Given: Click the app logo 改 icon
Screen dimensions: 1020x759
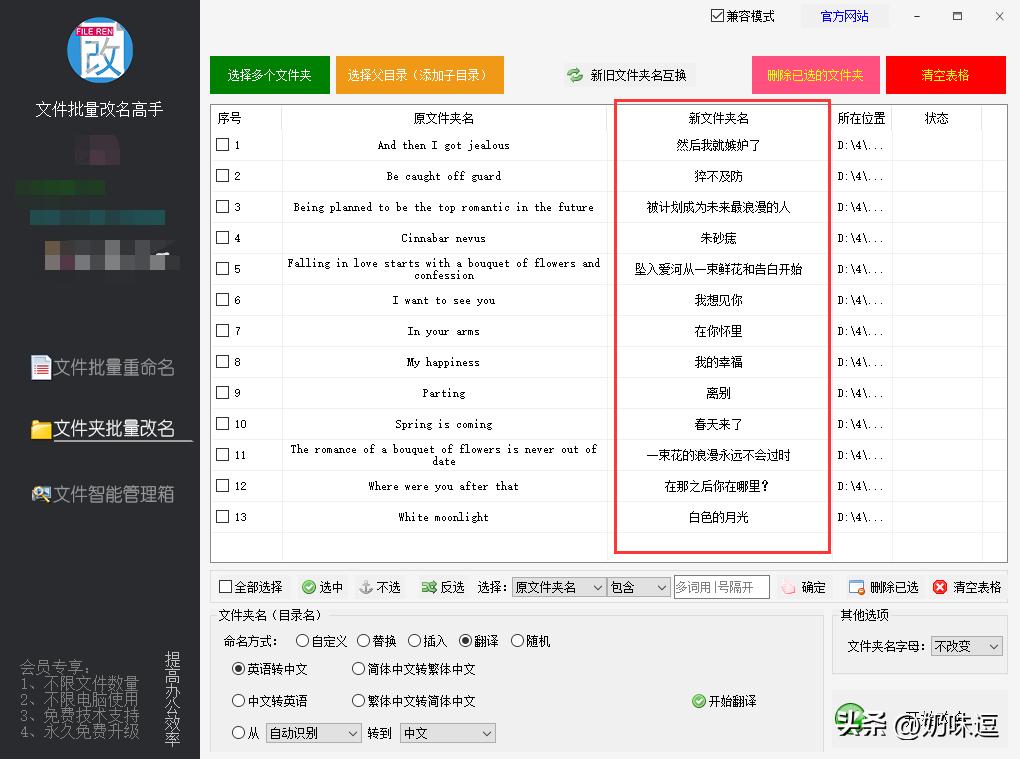Looking at the screenshot, I should (x=99, y=49).
